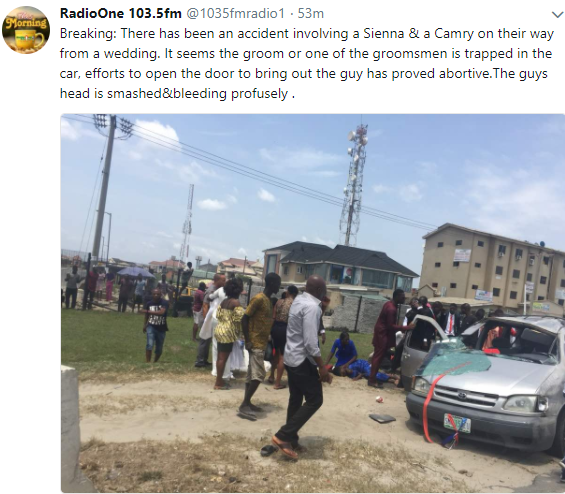Click the tweet text starting with Breaking

tap(306, 63)
